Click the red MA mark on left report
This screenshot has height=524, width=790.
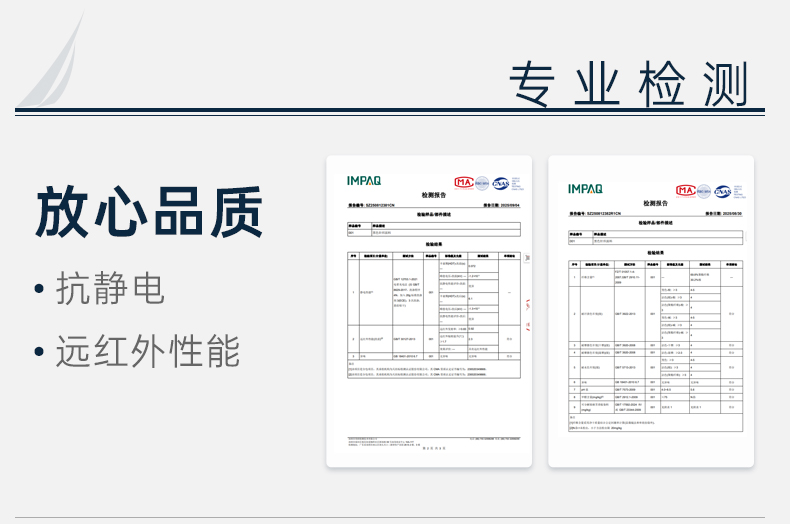[464, 182]
